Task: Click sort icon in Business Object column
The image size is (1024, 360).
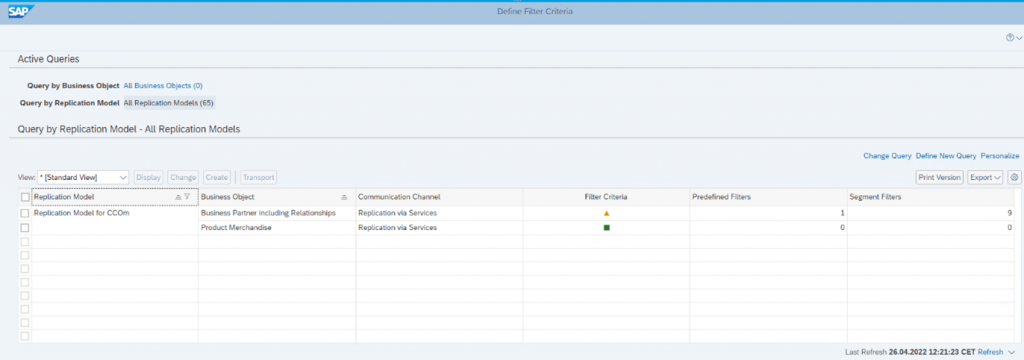Action: coord(344,197)
